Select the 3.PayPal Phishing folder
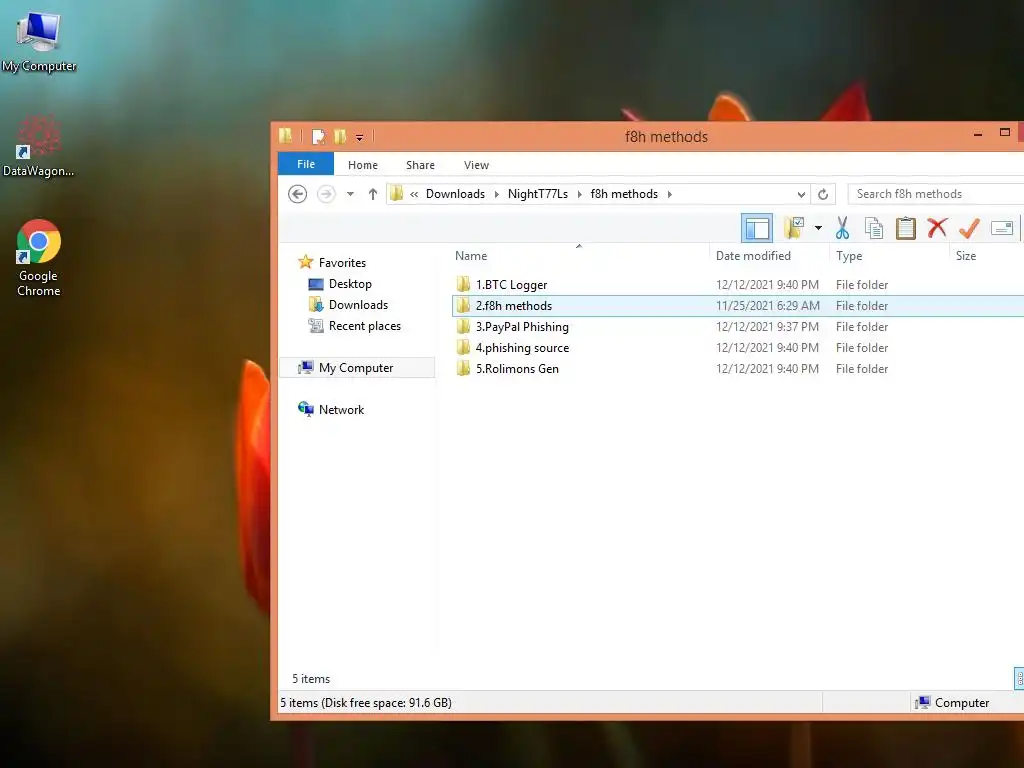The height and width of the screenshot is (768, 1024). (x=522, y=327)
